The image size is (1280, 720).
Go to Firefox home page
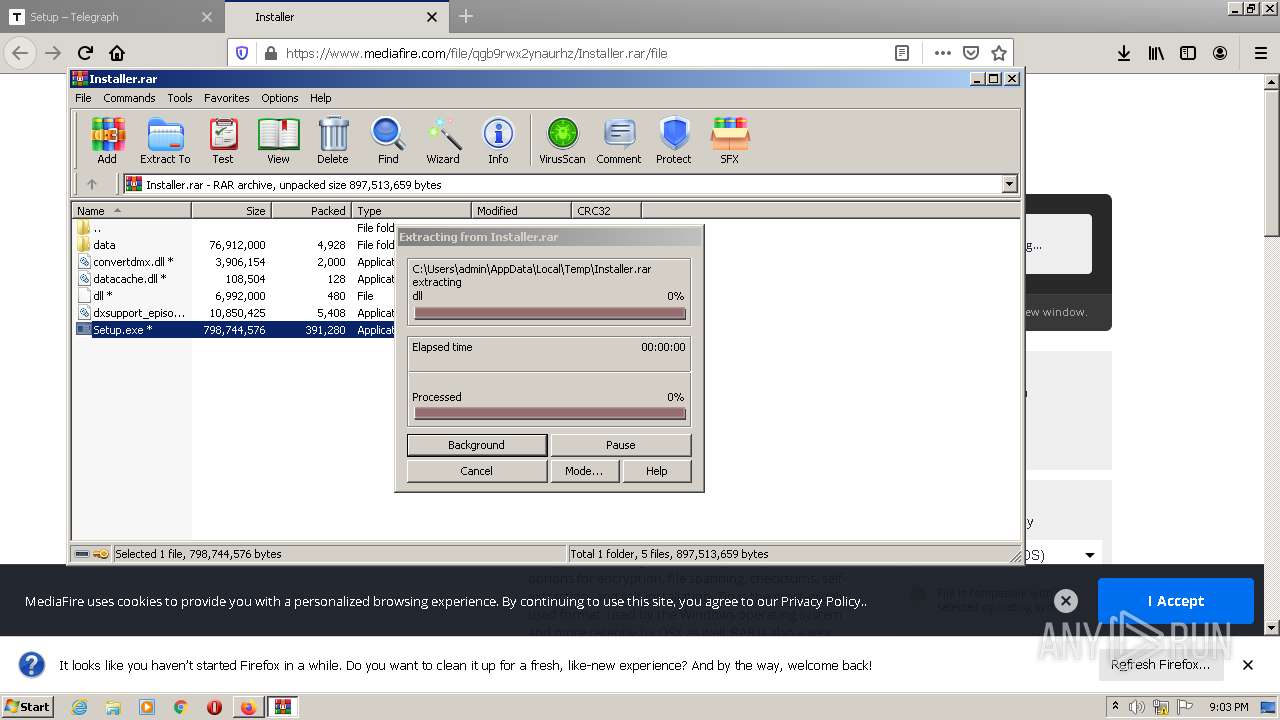[117, 53]
